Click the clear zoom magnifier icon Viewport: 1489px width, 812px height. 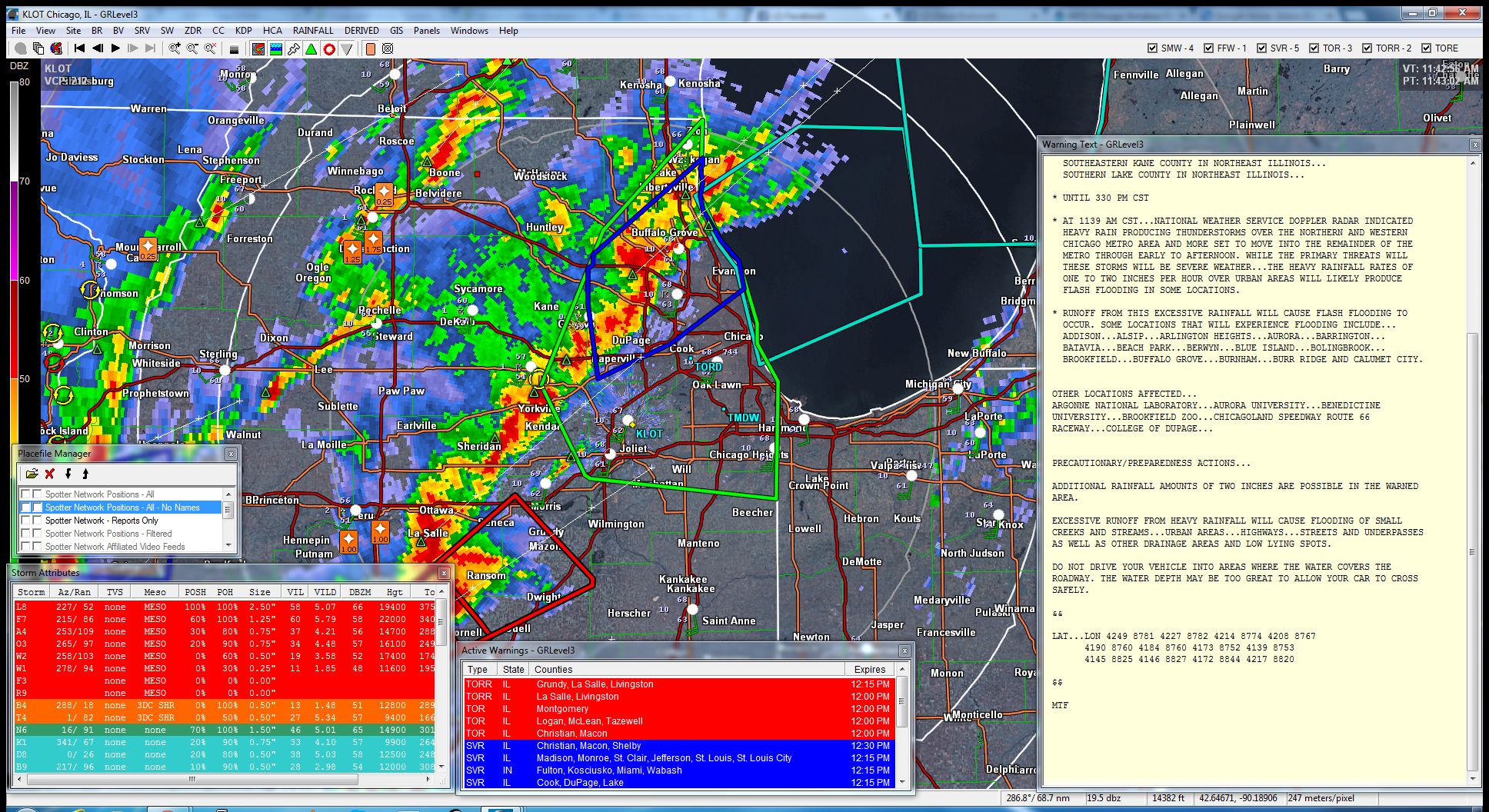point(210,48)
